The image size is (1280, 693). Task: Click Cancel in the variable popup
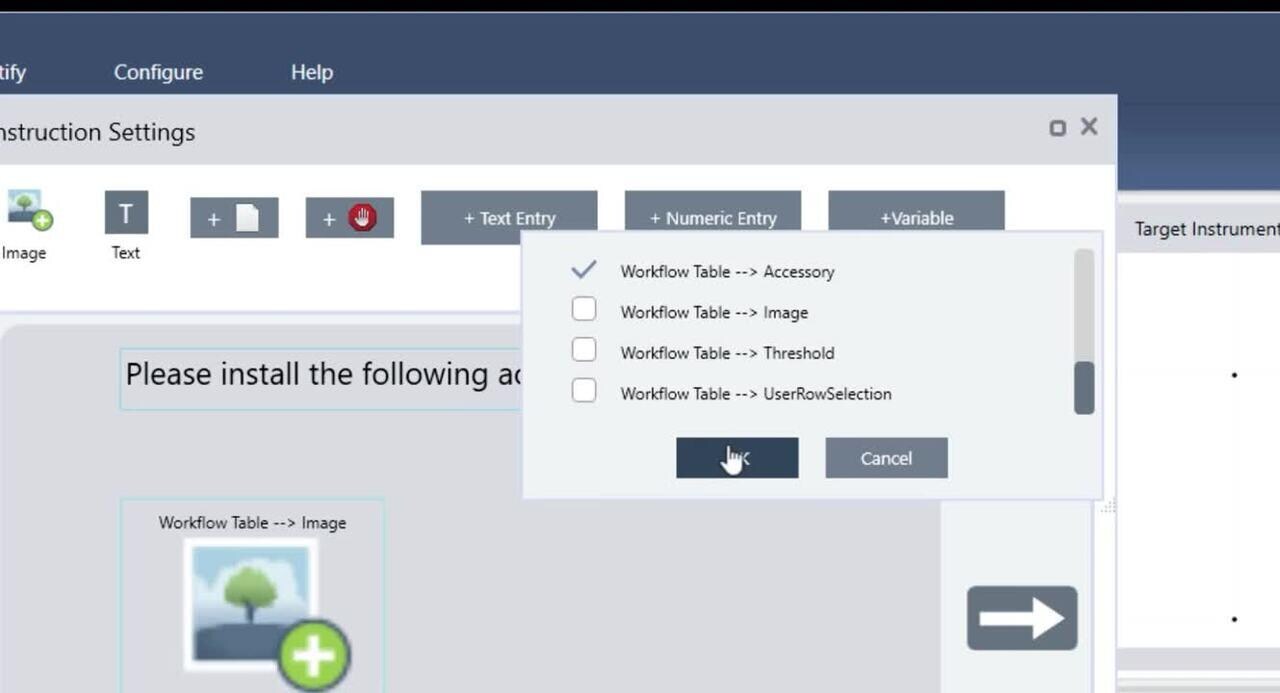pos(886,458)
